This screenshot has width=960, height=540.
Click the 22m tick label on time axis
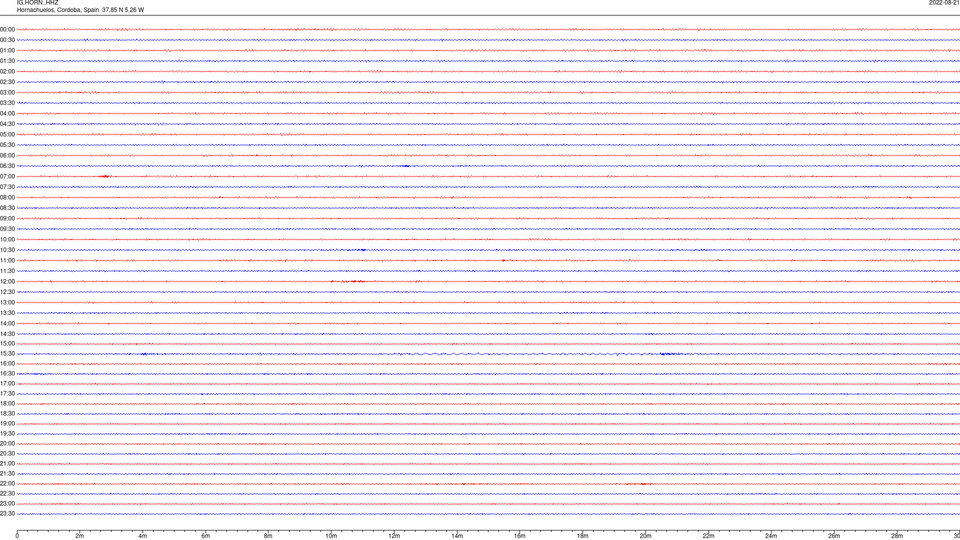pos(708,536)
